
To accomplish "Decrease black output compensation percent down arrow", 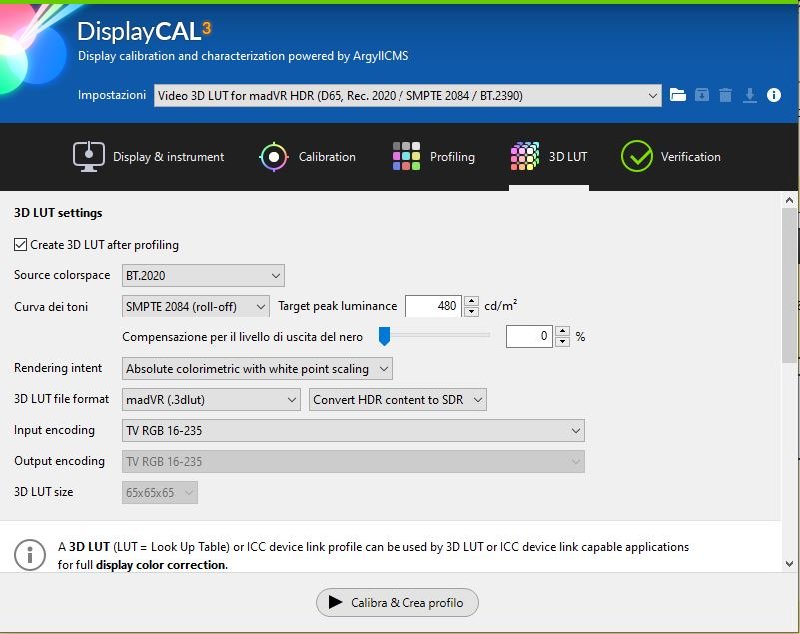I will (x=562, y=342).
